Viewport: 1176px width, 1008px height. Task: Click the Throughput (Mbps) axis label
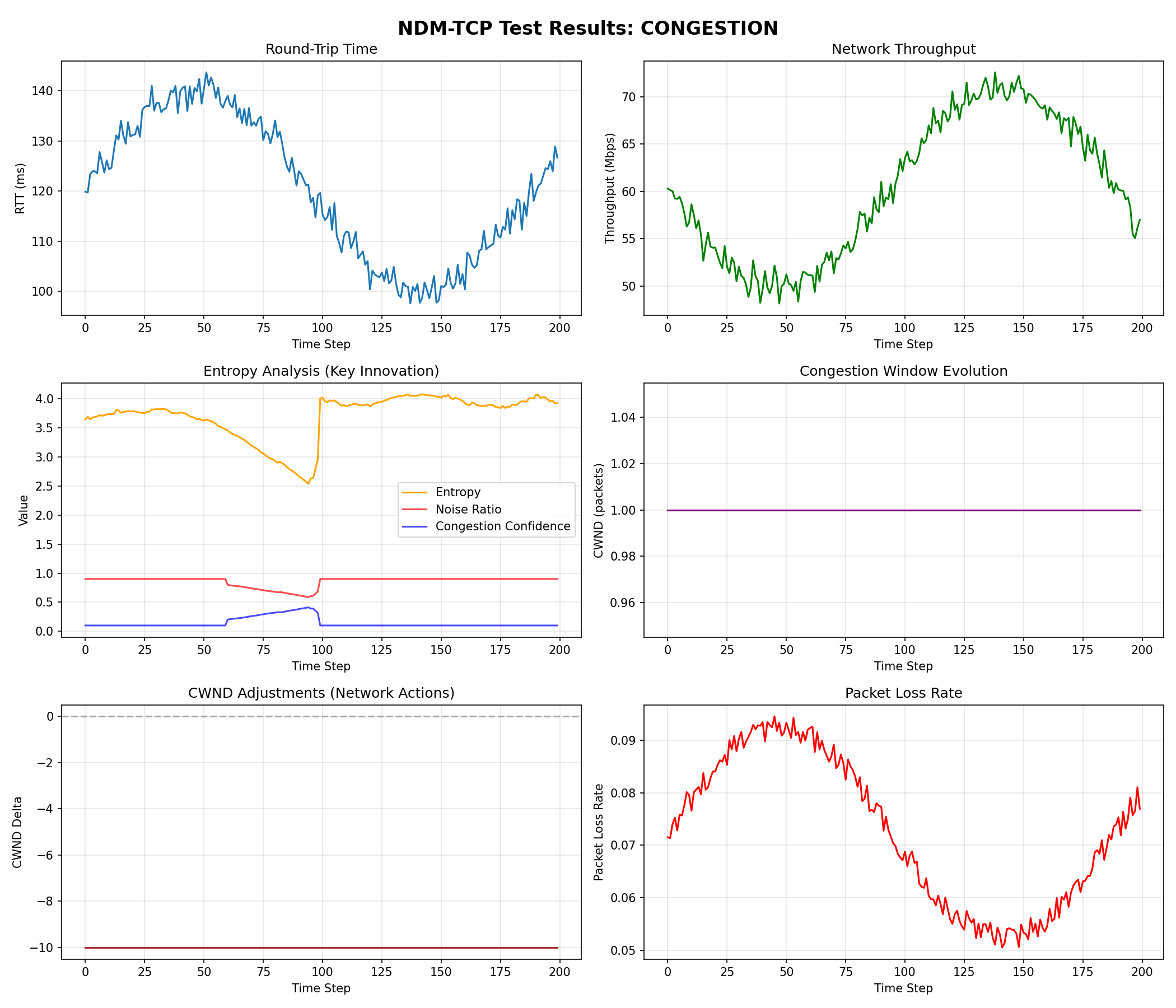[x=610, y=188]
